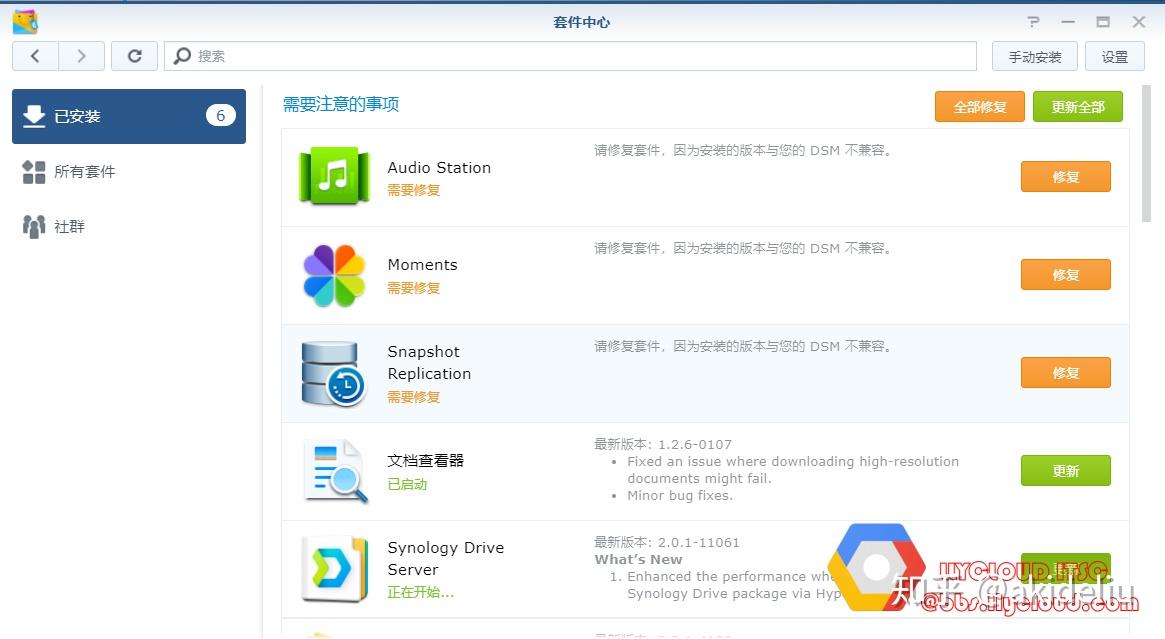The image size is (1165, 639).
Task: Click the back navigation arrow
Action: [36, 56]
